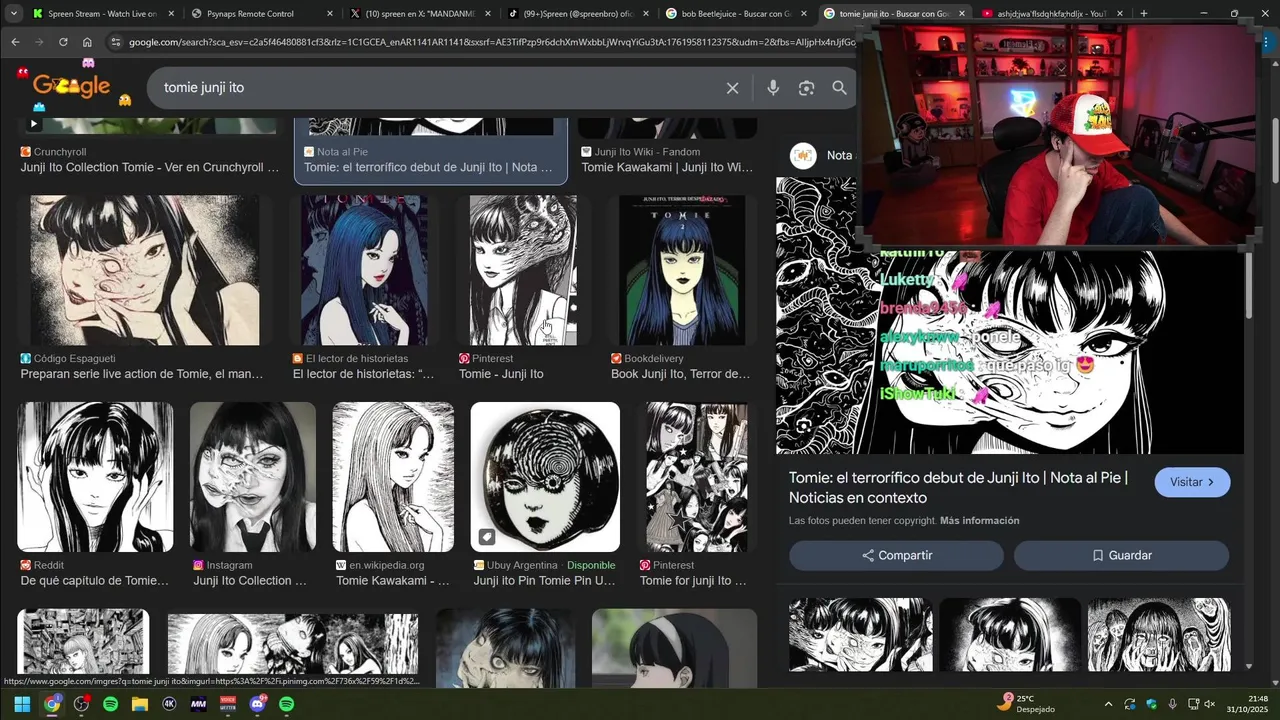This screenshot has height=720, width=1280.
Task: Open El lector de historietas thumbnail
Action: (364, 270)
